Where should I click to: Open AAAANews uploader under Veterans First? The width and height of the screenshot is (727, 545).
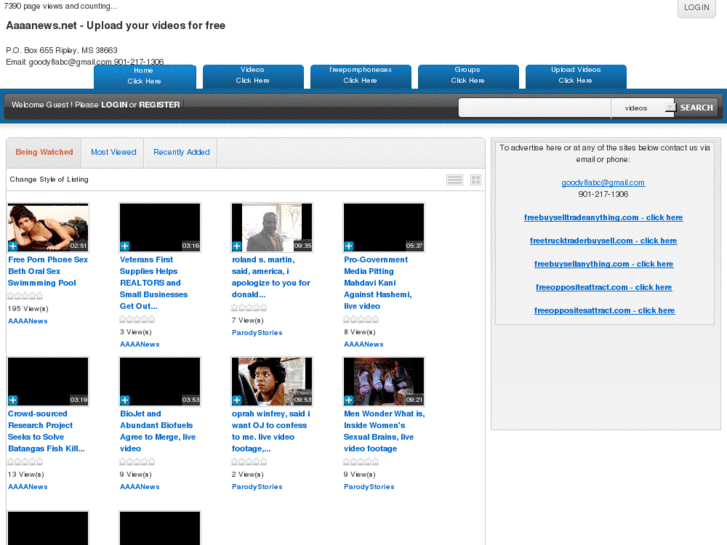(x=140, y=344)
